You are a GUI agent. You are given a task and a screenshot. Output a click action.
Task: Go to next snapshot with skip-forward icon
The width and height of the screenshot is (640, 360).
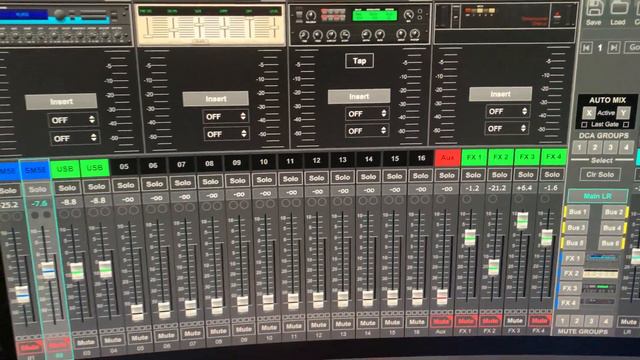coord(613,48)
